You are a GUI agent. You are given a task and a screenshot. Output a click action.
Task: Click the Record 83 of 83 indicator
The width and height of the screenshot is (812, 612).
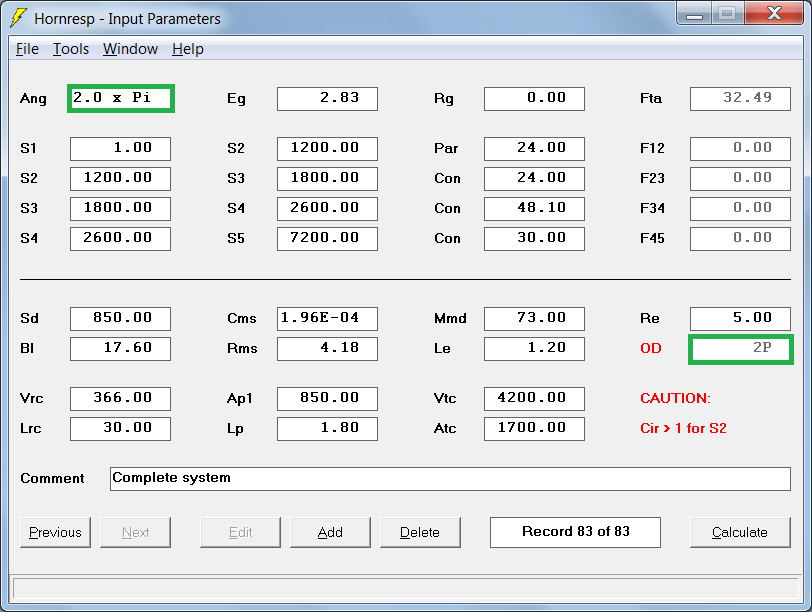coord(575,532)
